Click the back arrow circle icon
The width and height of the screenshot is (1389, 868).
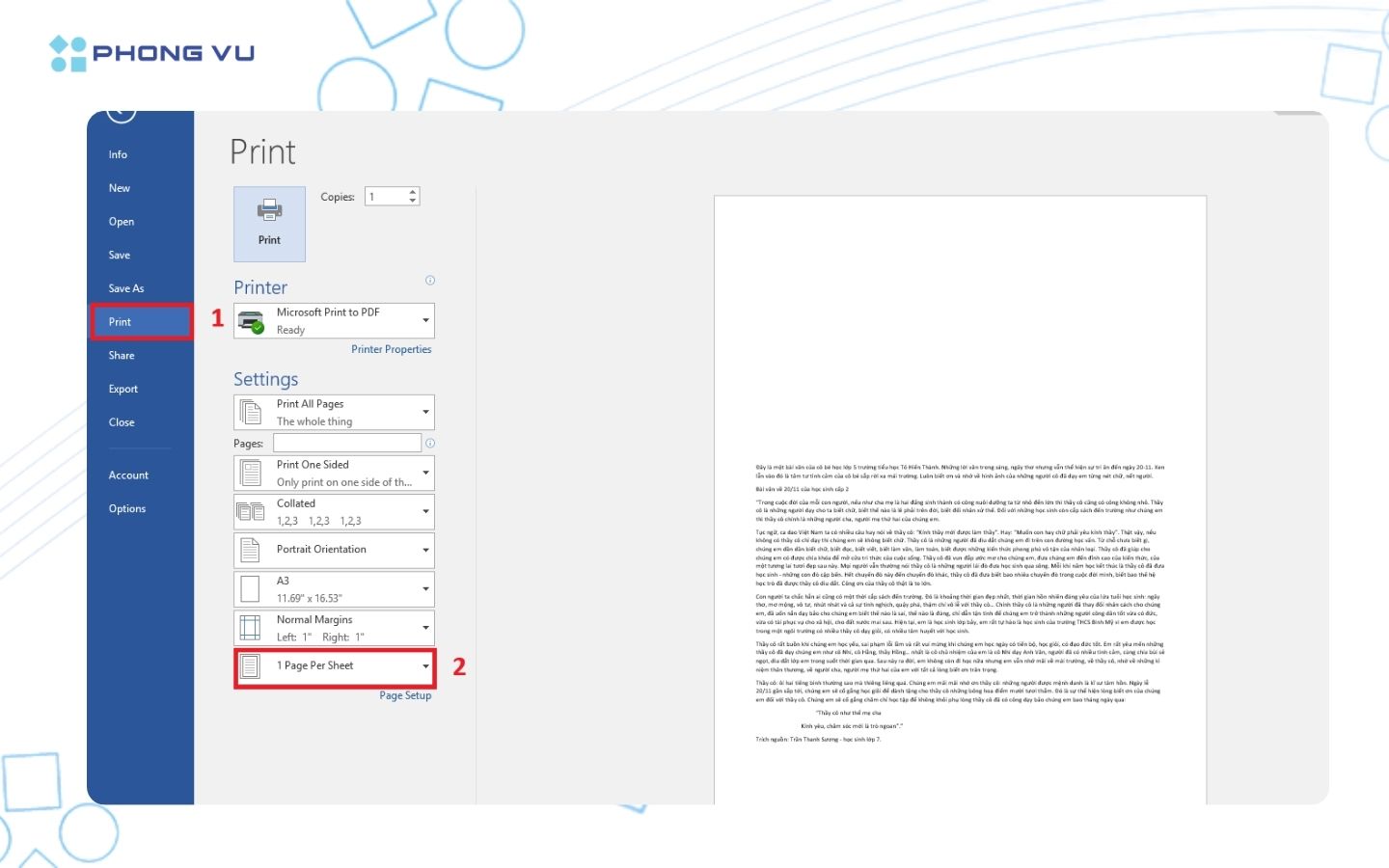[x=122, y=114]
